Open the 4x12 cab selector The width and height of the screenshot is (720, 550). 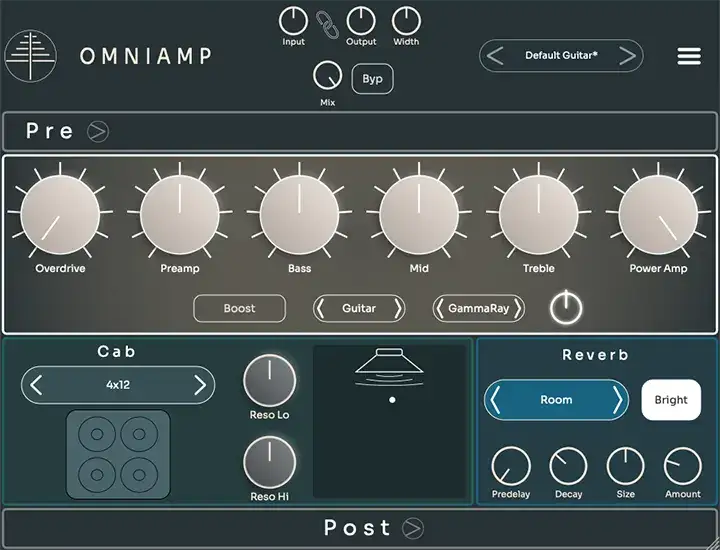118,385
